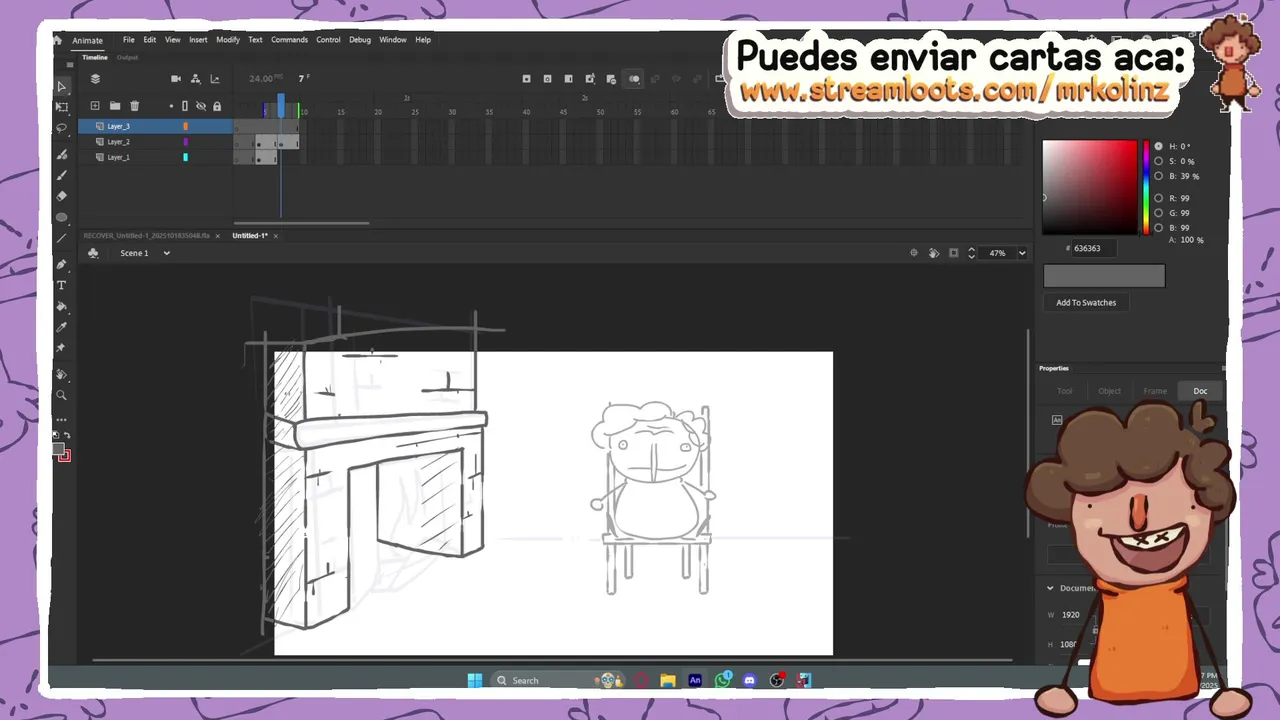1280x720 pixels.
Task: Toggle Layer_3 orange outline color chip
Action: coord(185,126)
